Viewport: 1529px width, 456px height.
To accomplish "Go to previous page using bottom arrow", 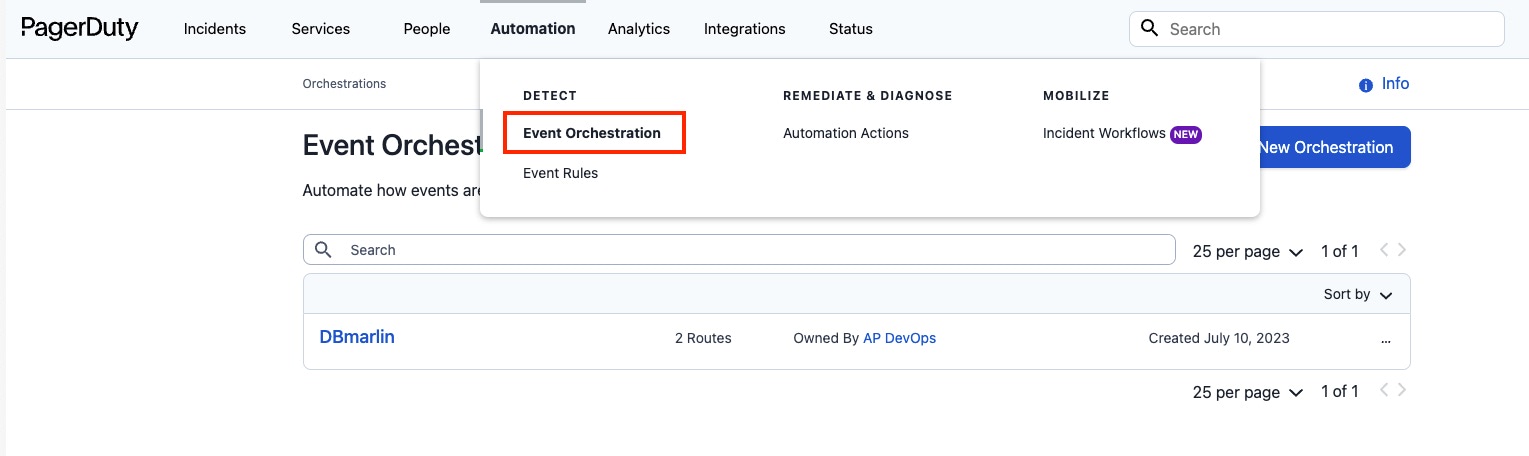I will click(1384, 390).
